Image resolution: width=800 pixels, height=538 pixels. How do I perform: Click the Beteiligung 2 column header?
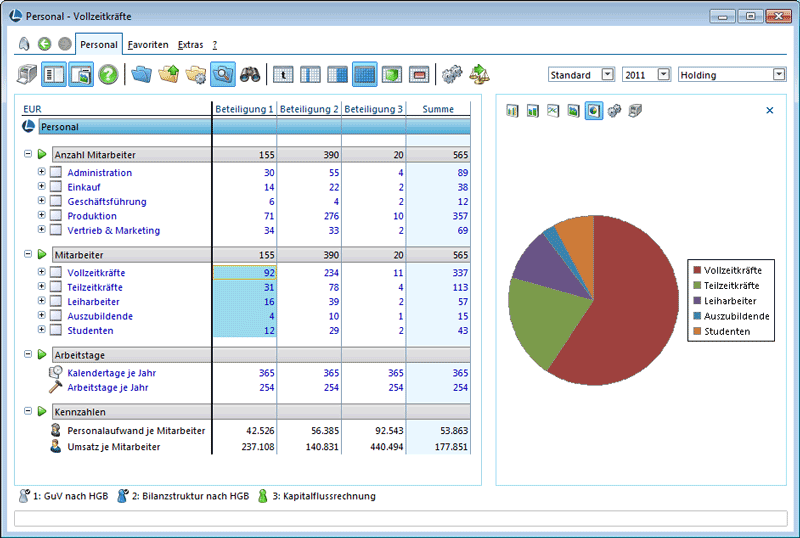click(309, 109)
